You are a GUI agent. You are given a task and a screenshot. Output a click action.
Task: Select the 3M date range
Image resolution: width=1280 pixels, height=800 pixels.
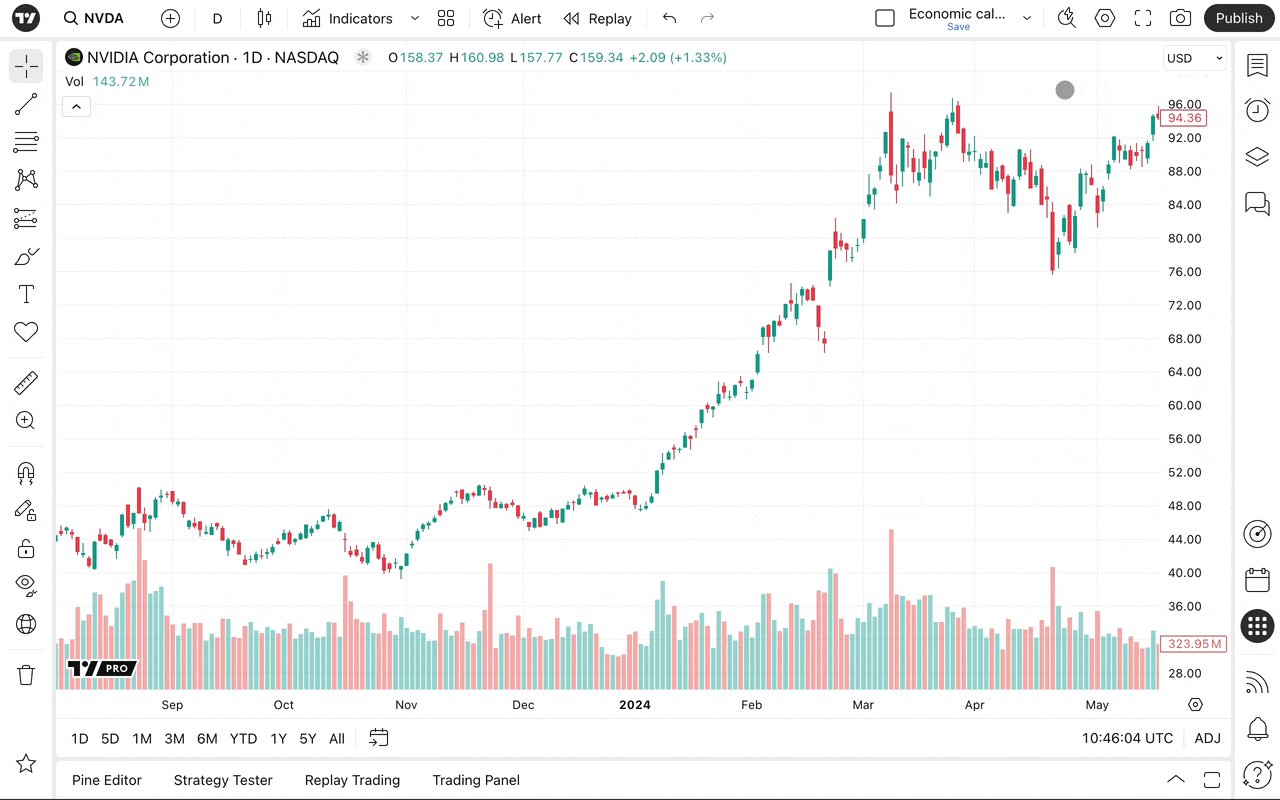tap(174, 738)
